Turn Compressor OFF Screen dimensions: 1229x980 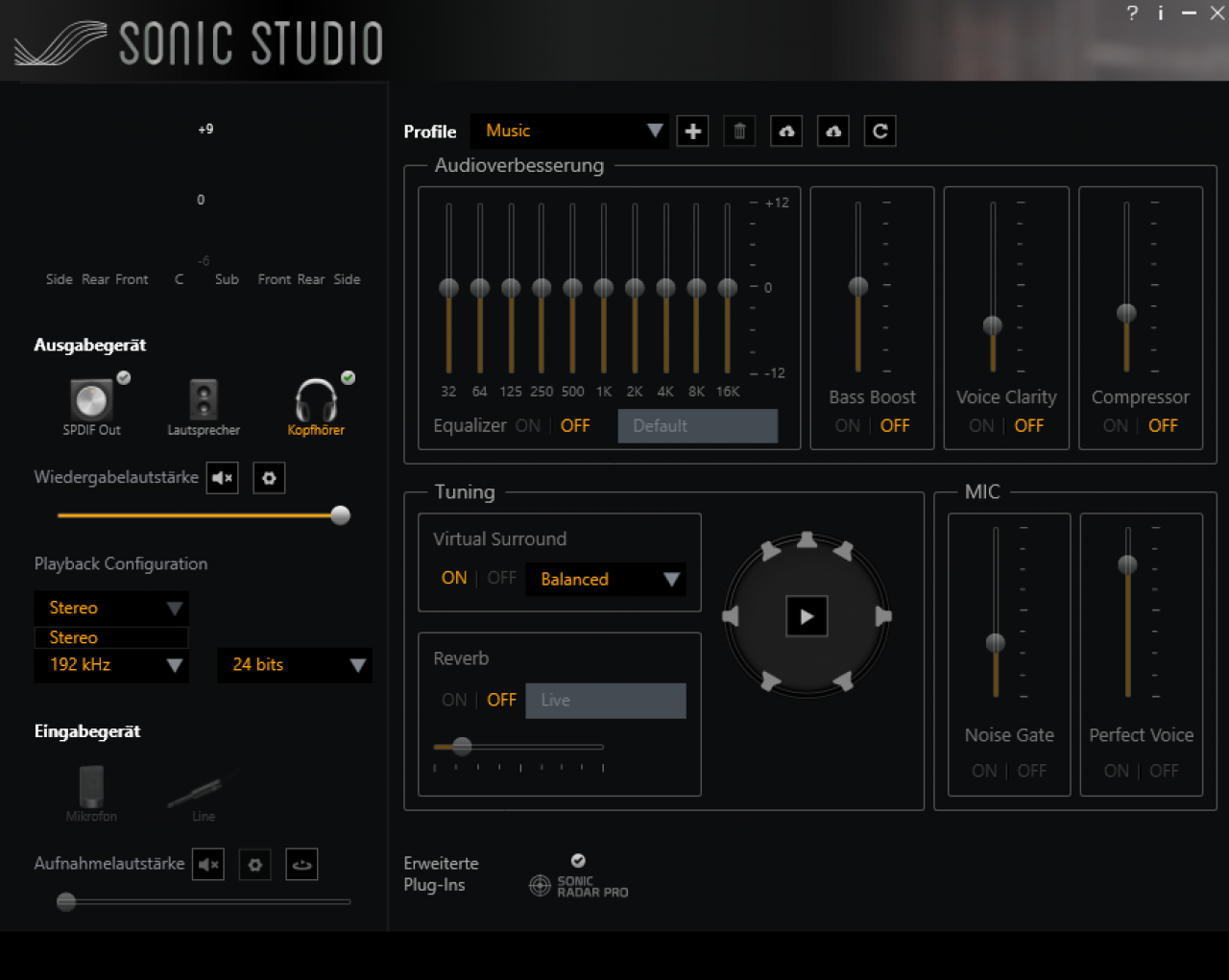coord(1164,426)
